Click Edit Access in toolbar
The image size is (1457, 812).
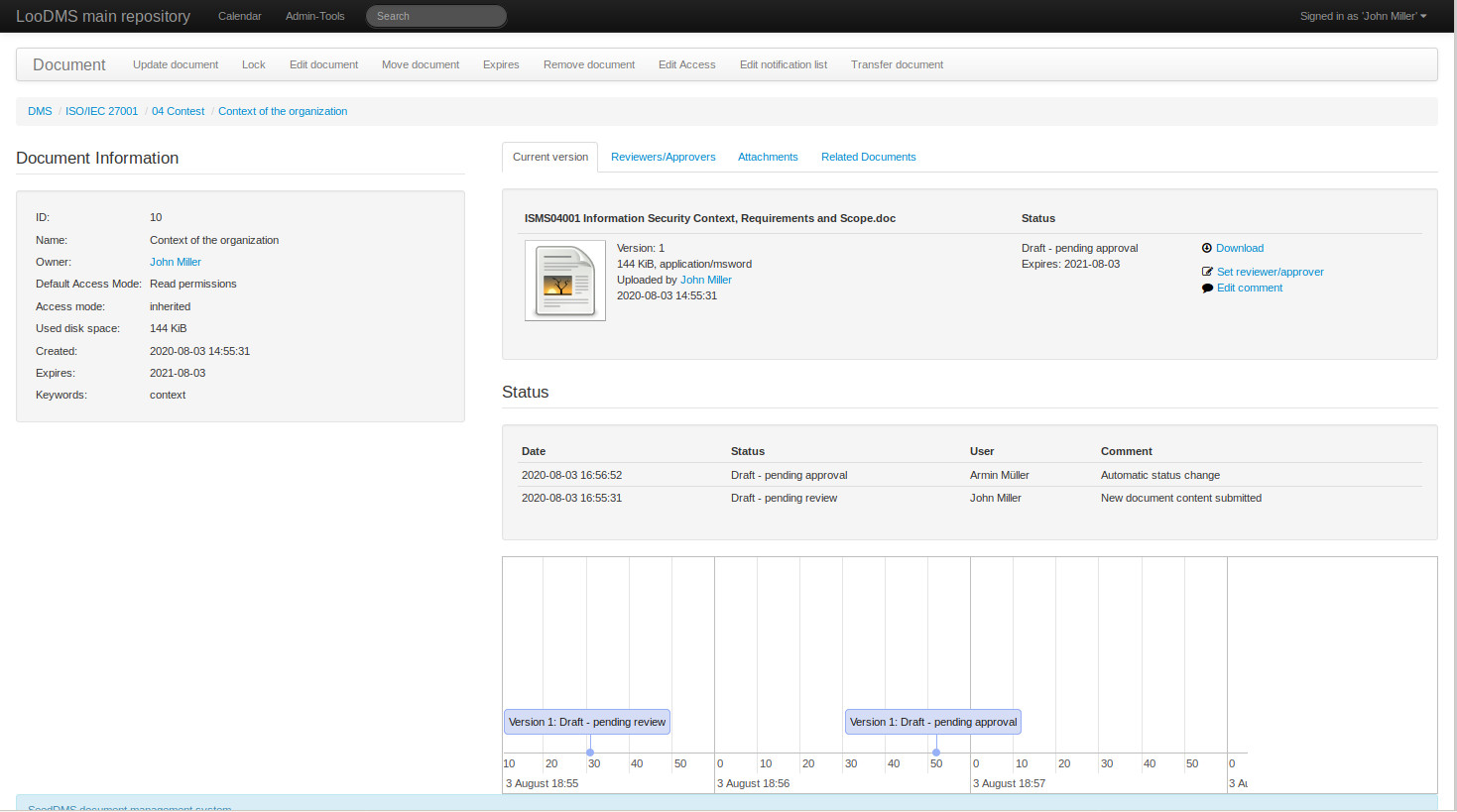click(687, 64)
